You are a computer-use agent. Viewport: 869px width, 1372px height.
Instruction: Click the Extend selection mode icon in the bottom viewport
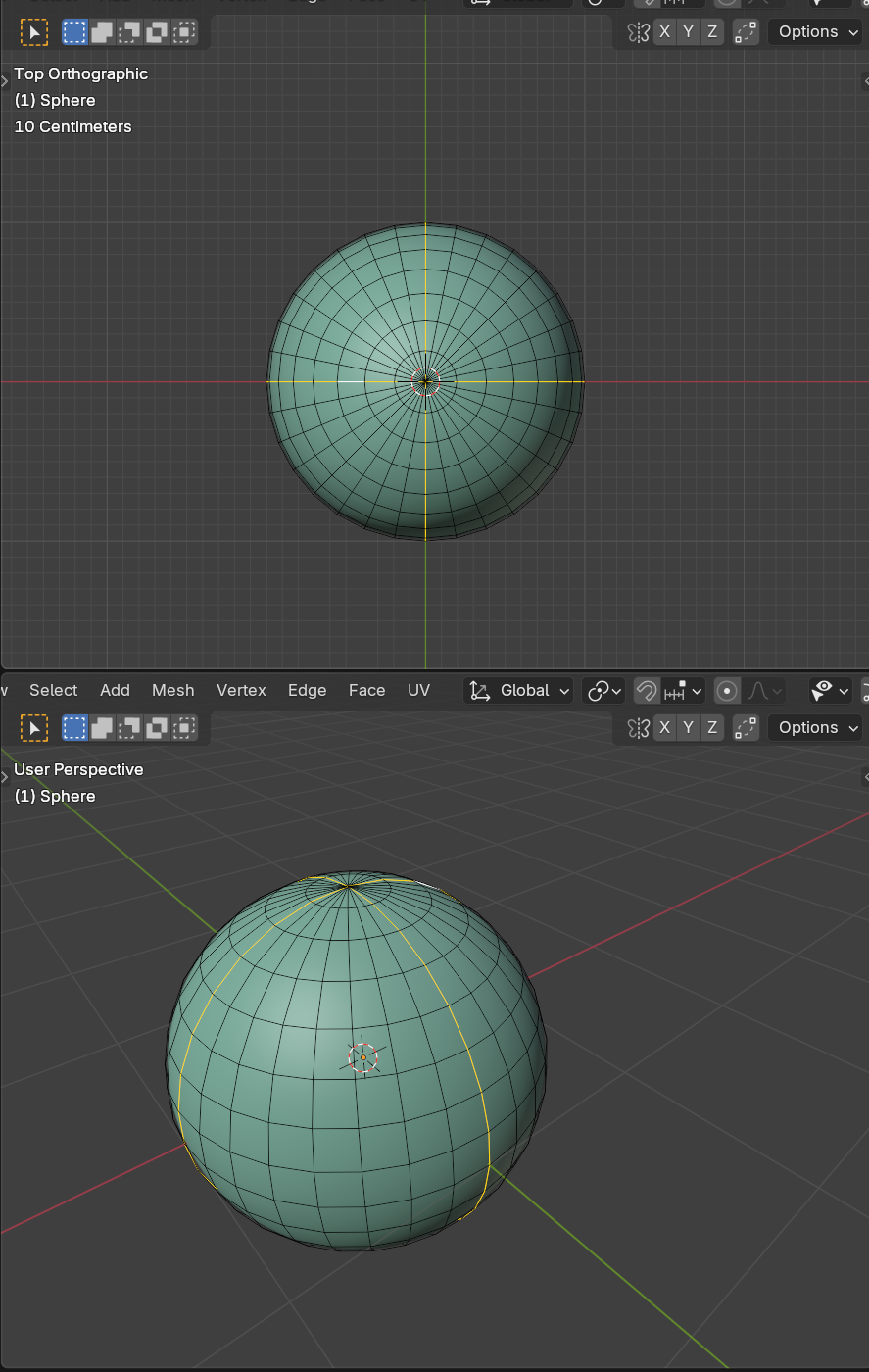coord(102,727)
